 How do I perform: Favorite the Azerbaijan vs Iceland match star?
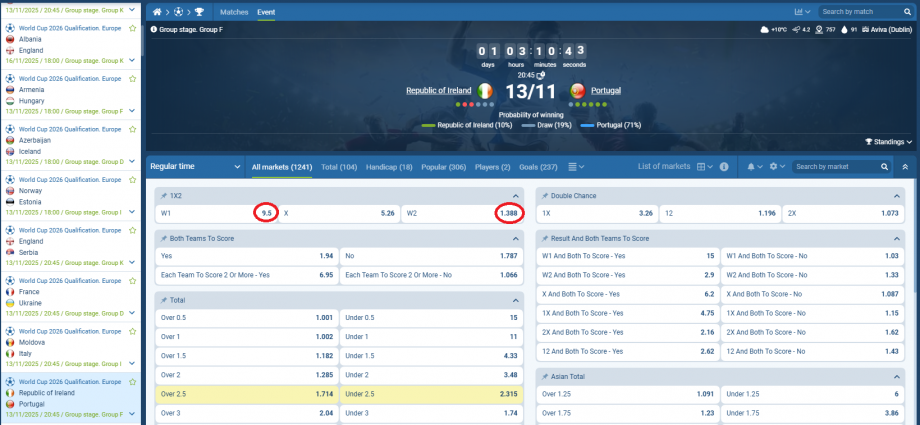click(x=133, y=129)
